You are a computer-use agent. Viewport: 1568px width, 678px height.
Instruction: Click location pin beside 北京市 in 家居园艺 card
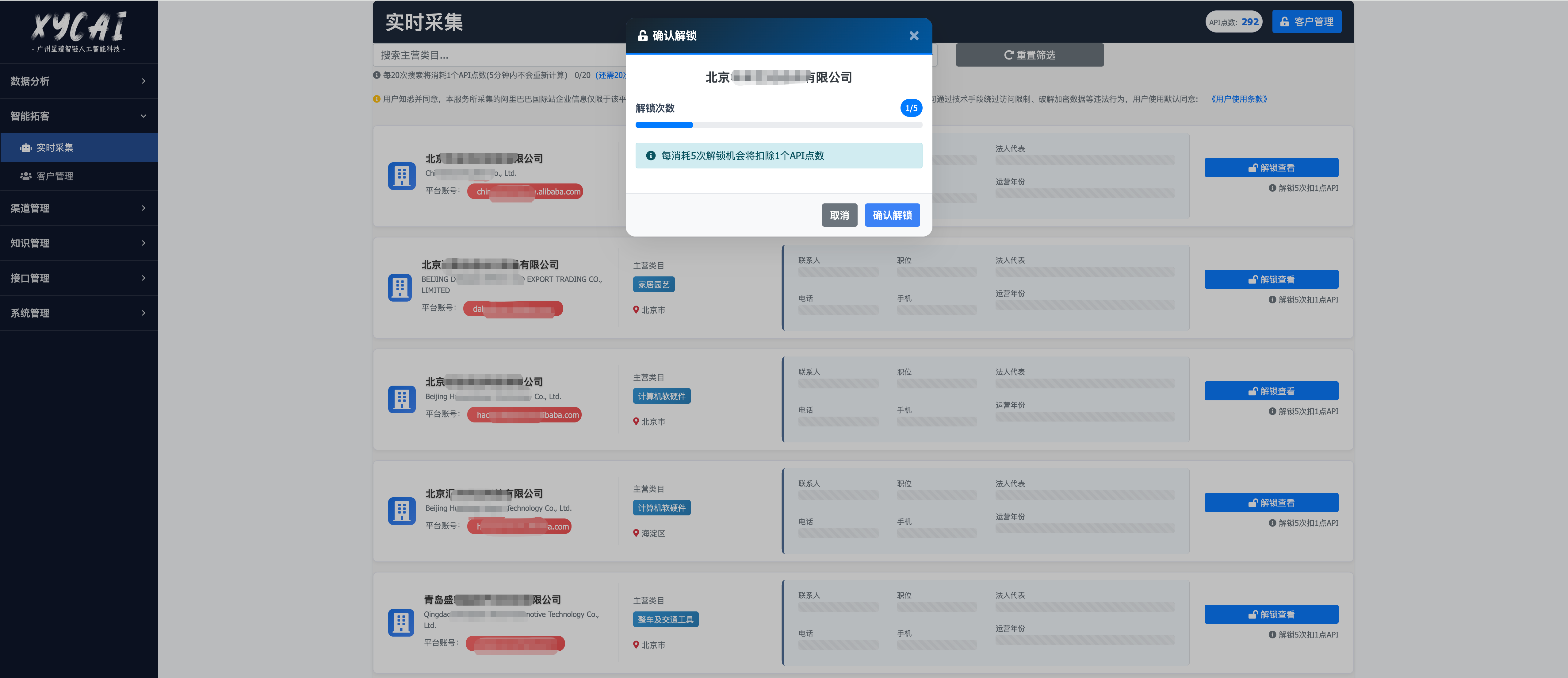636,310
